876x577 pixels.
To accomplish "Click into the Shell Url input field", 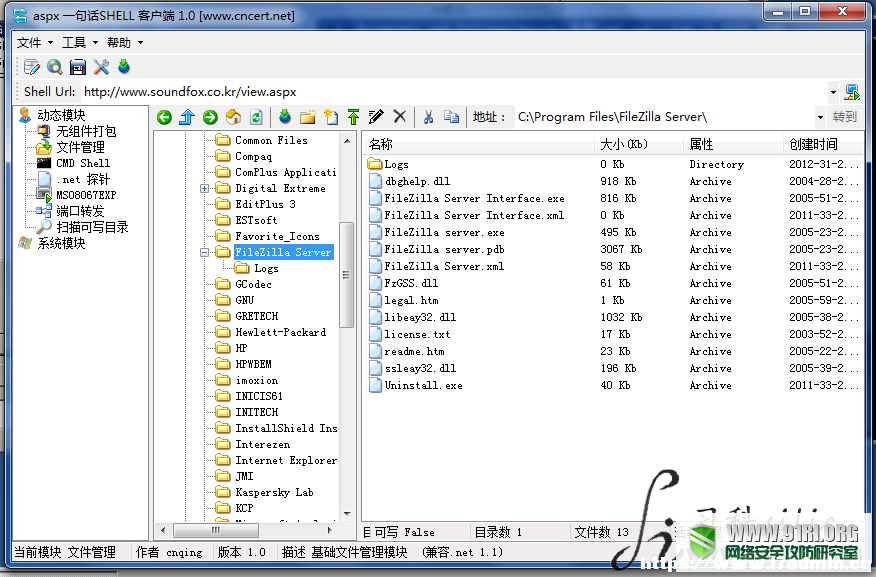I will click(x=454, y=92).
